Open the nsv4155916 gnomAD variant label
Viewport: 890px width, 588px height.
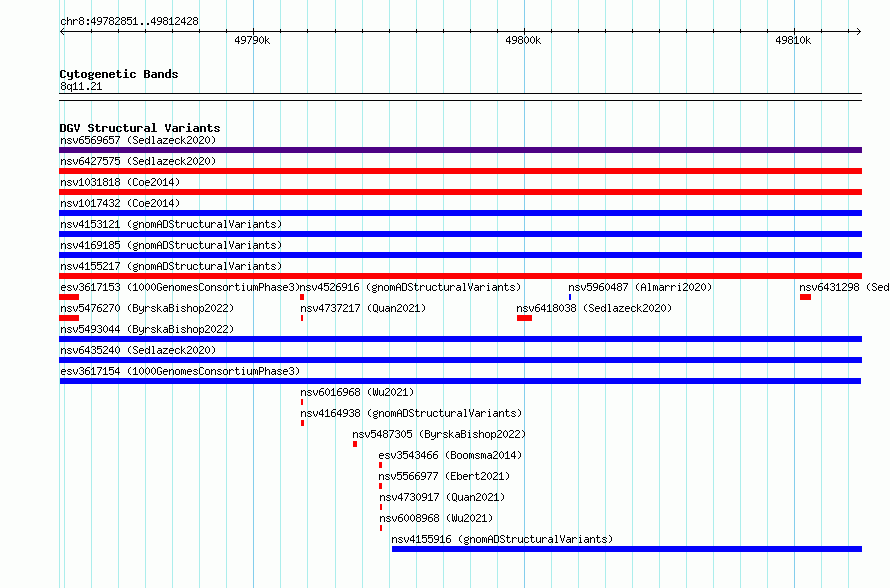pyautogui.click(x=502, y=539)
